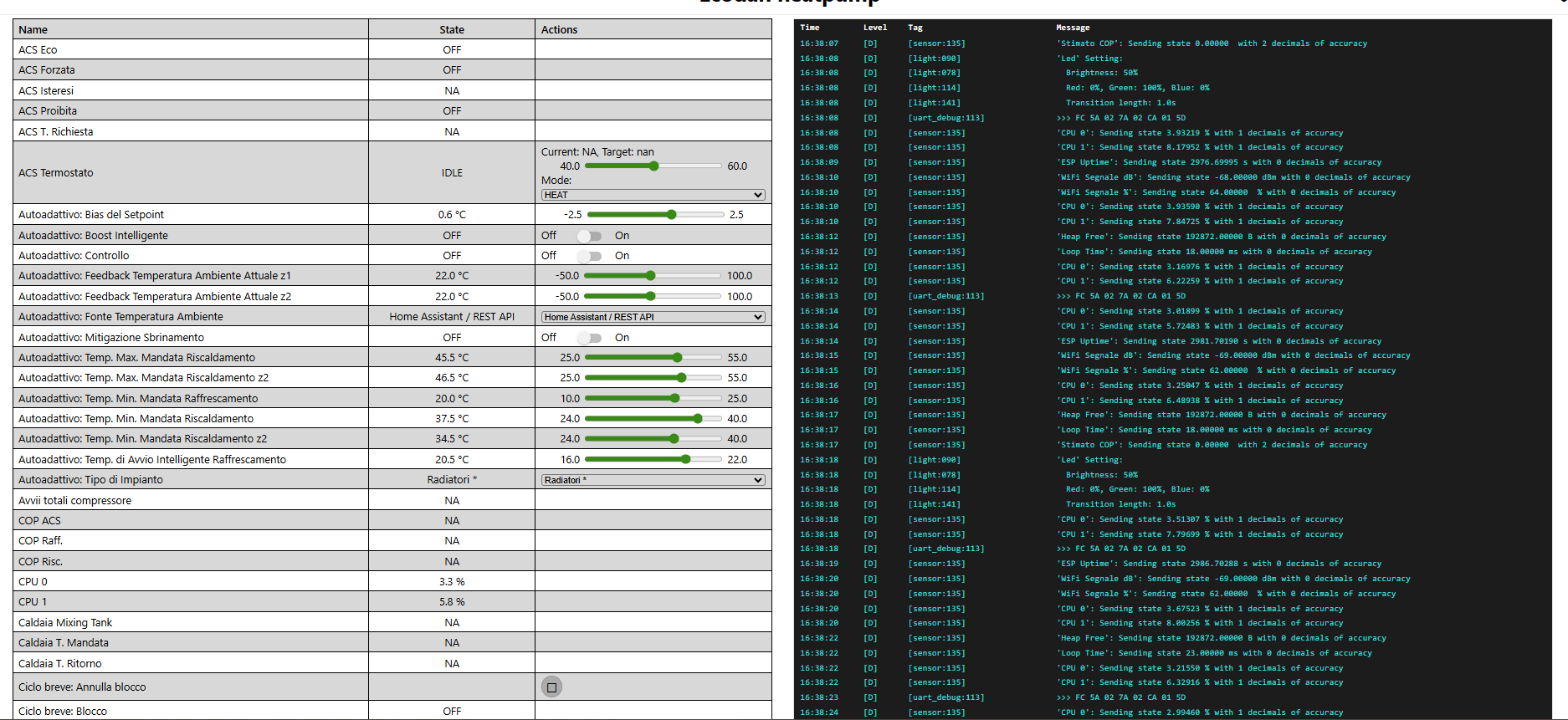
Task: Click the IDLE state of ACS Termostato
Action: [452, 173]
